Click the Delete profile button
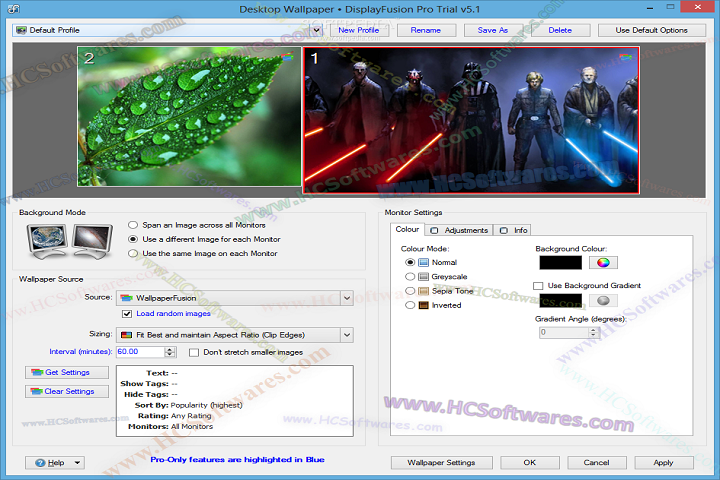Image resolution: width=720 pixels, height=480 pixels. tap(560, 30)
